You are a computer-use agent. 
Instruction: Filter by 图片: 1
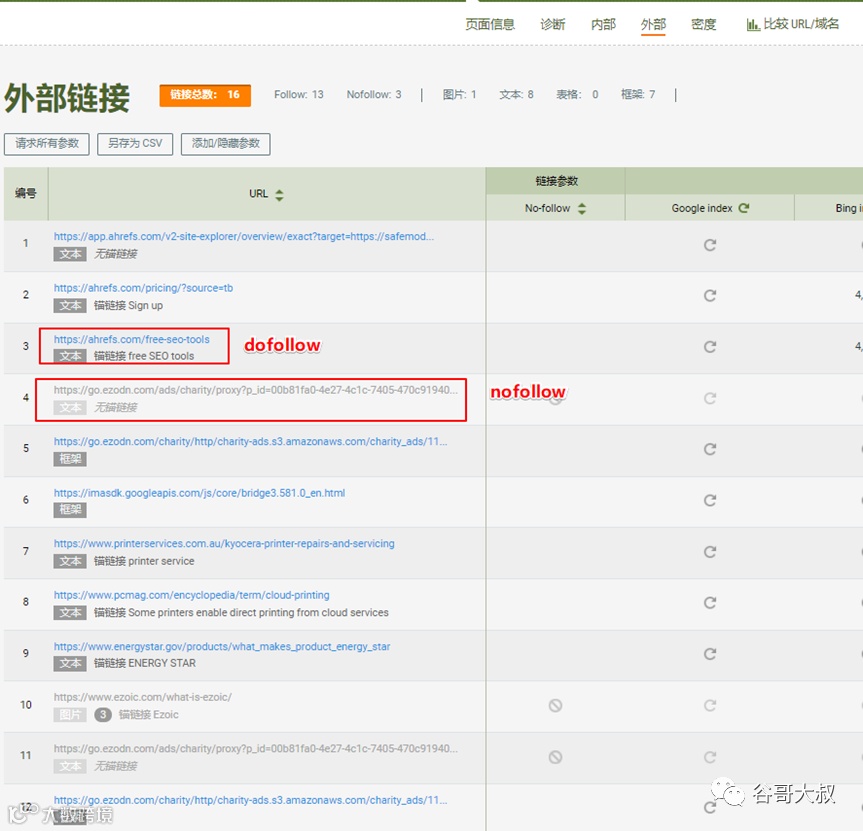(x=459, y=95)
